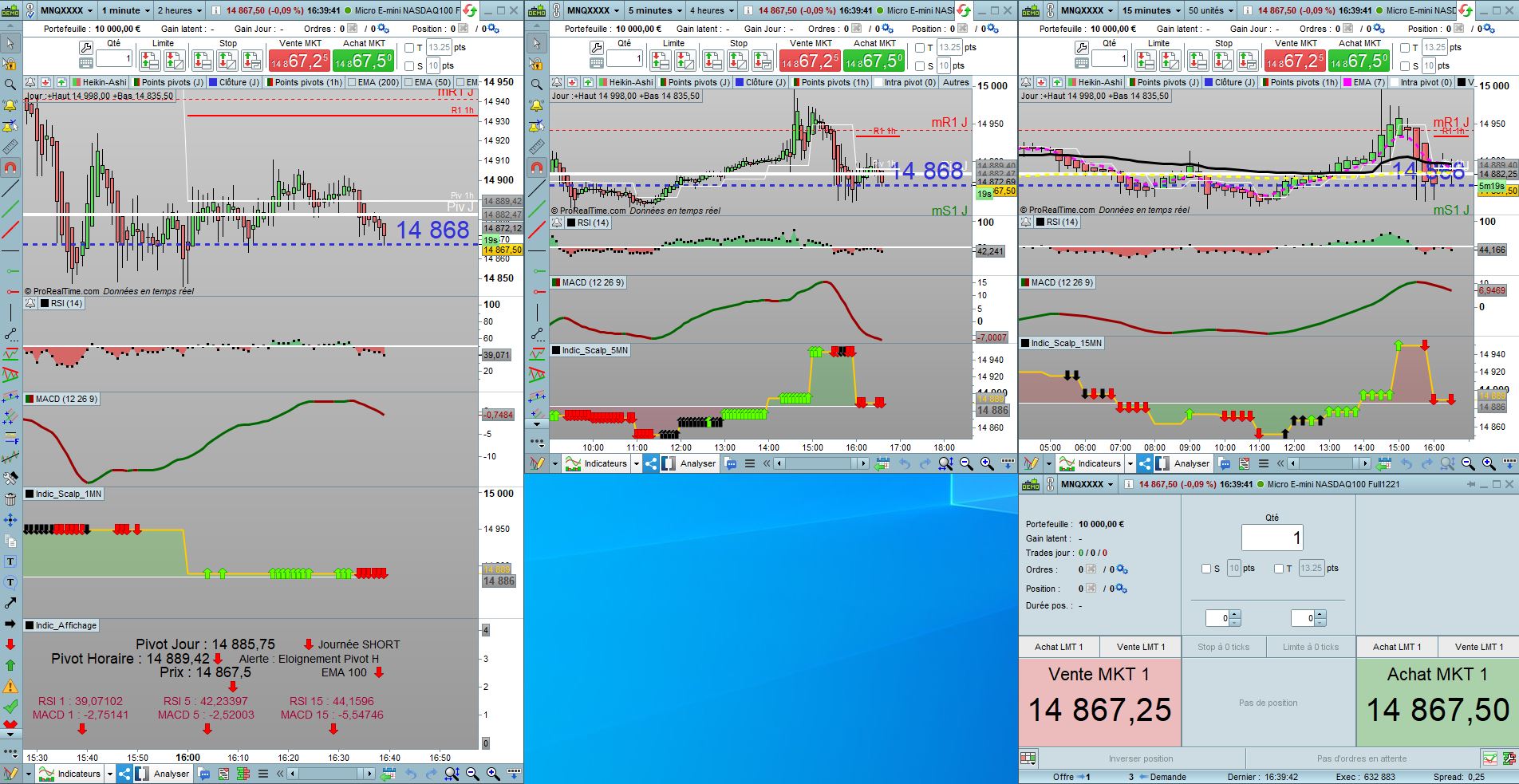1519x784 pixels.
Task: Open instrument info icon in 1 minute chart title
Action: 215,10
